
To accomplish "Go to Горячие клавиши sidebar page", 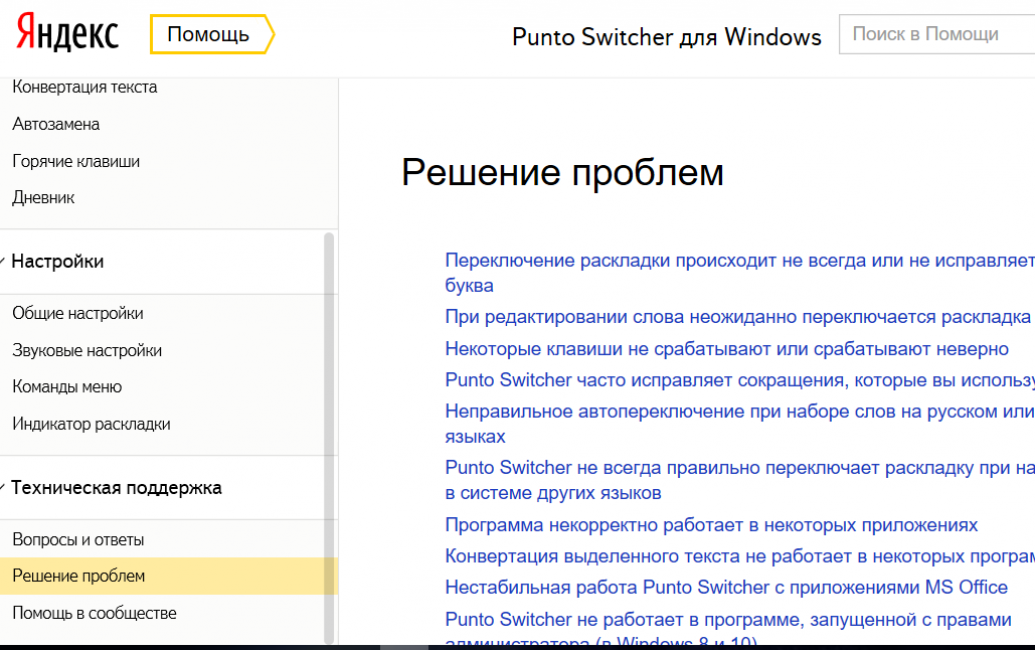I will point(76,161).
